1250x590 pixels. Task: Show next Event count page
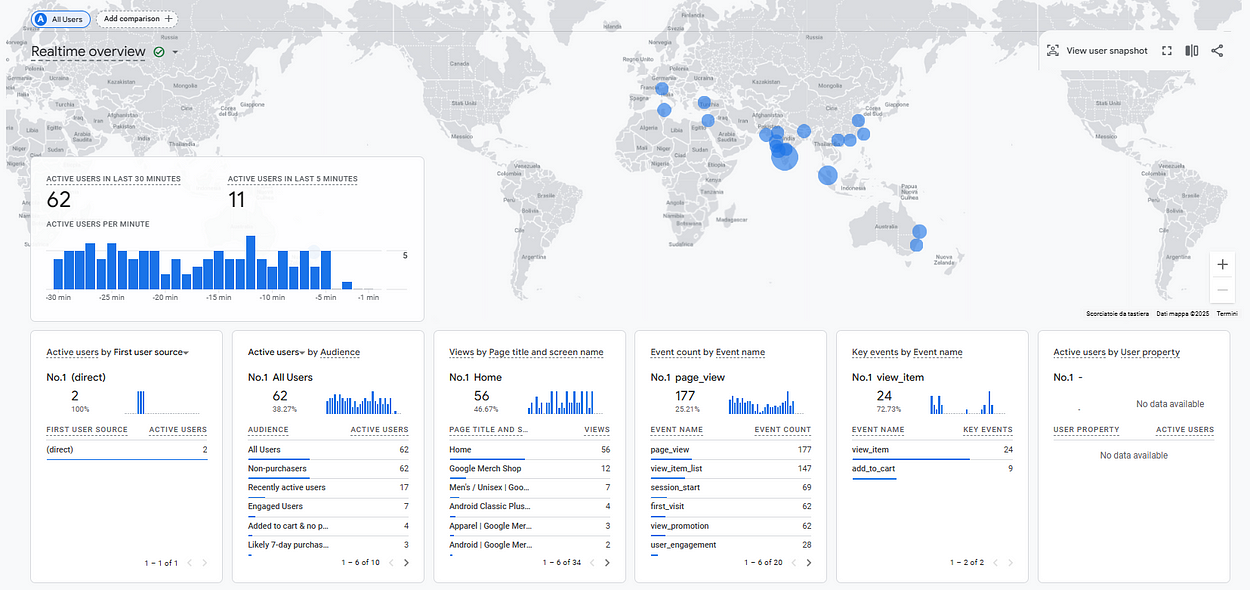809,563
